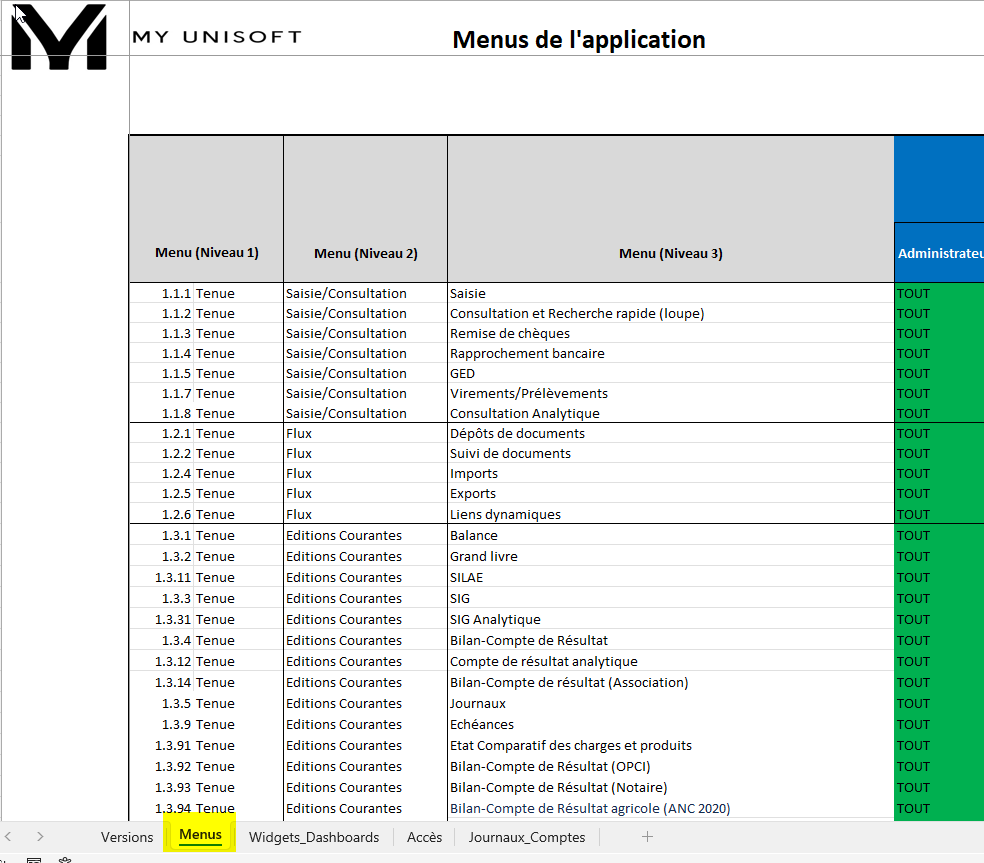Click the My Unisoft M logo
This screenshot has width=984, height=863.
point(59,36)
